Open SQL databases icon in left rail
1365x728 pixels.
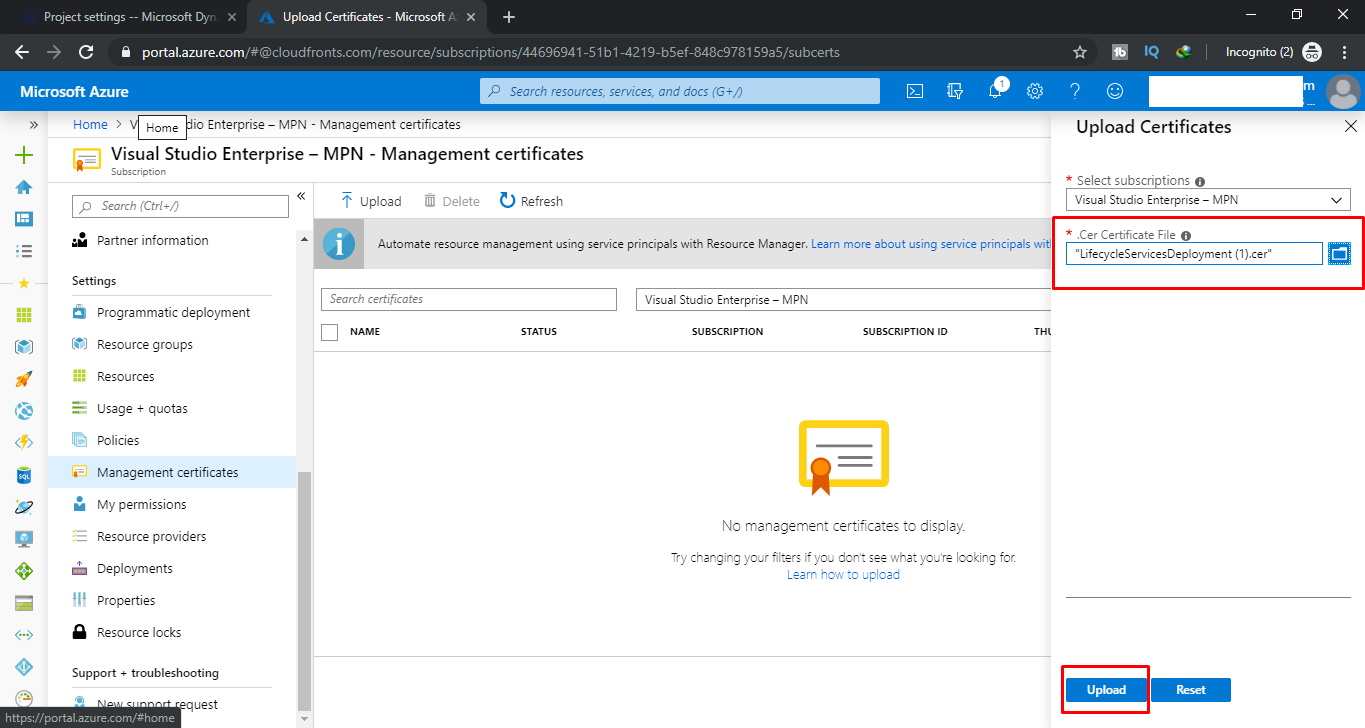[24, 475]
